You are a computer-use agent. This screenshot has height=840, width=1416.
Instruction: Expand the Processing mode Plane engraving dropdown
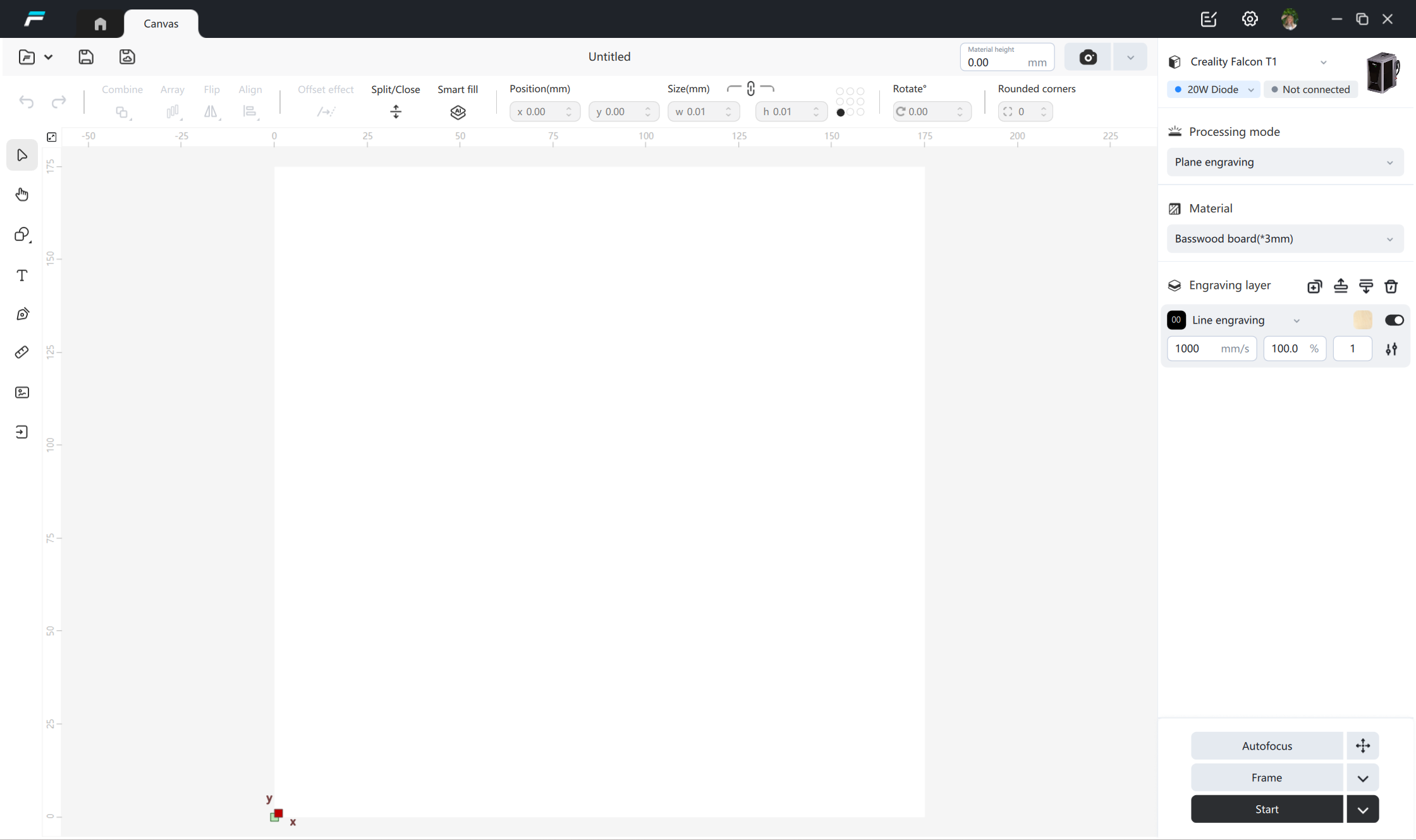(x=1285, y=162)
